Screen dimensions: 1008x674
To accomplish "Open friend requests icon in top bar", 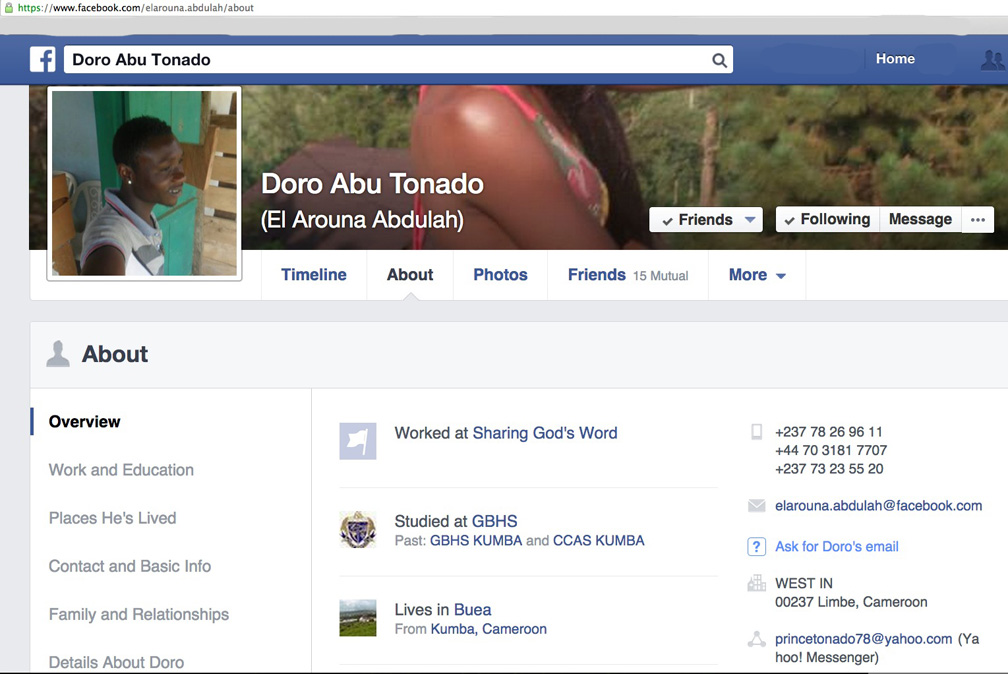I will (x=991, y=60).
